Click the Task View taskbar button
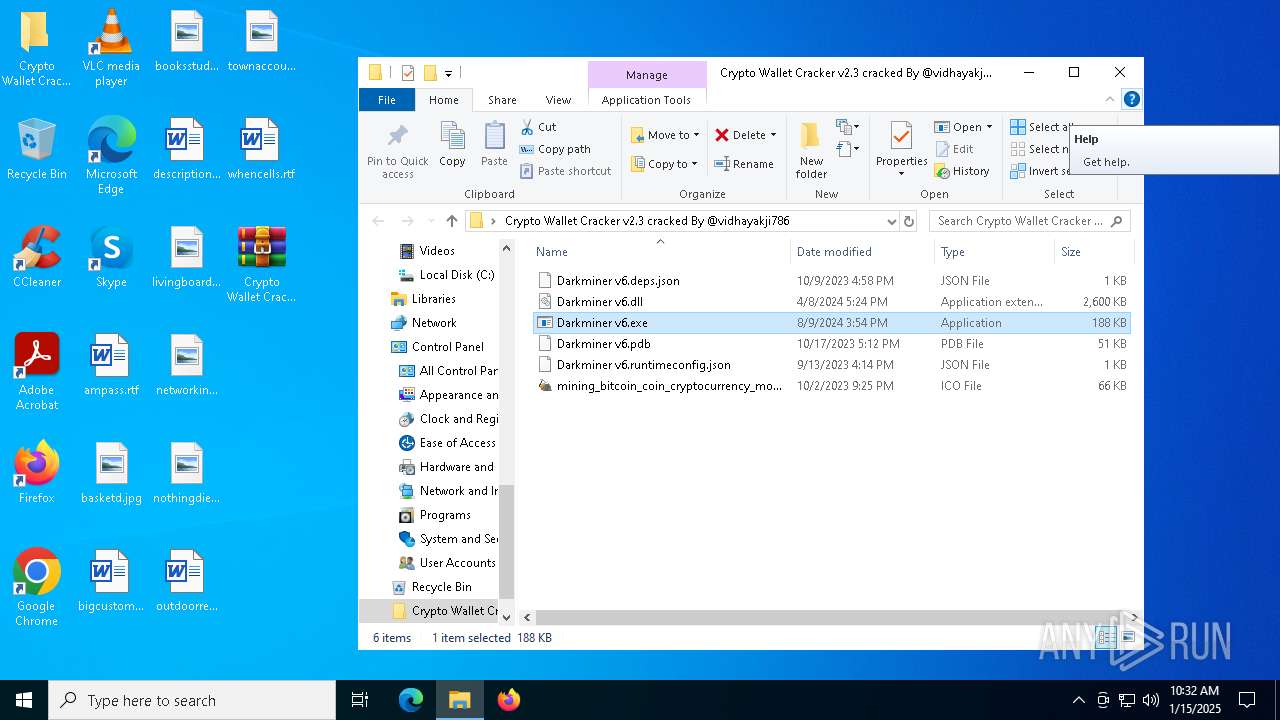The width and height of the screenshot is (1280, 720). tap(360, 700)
